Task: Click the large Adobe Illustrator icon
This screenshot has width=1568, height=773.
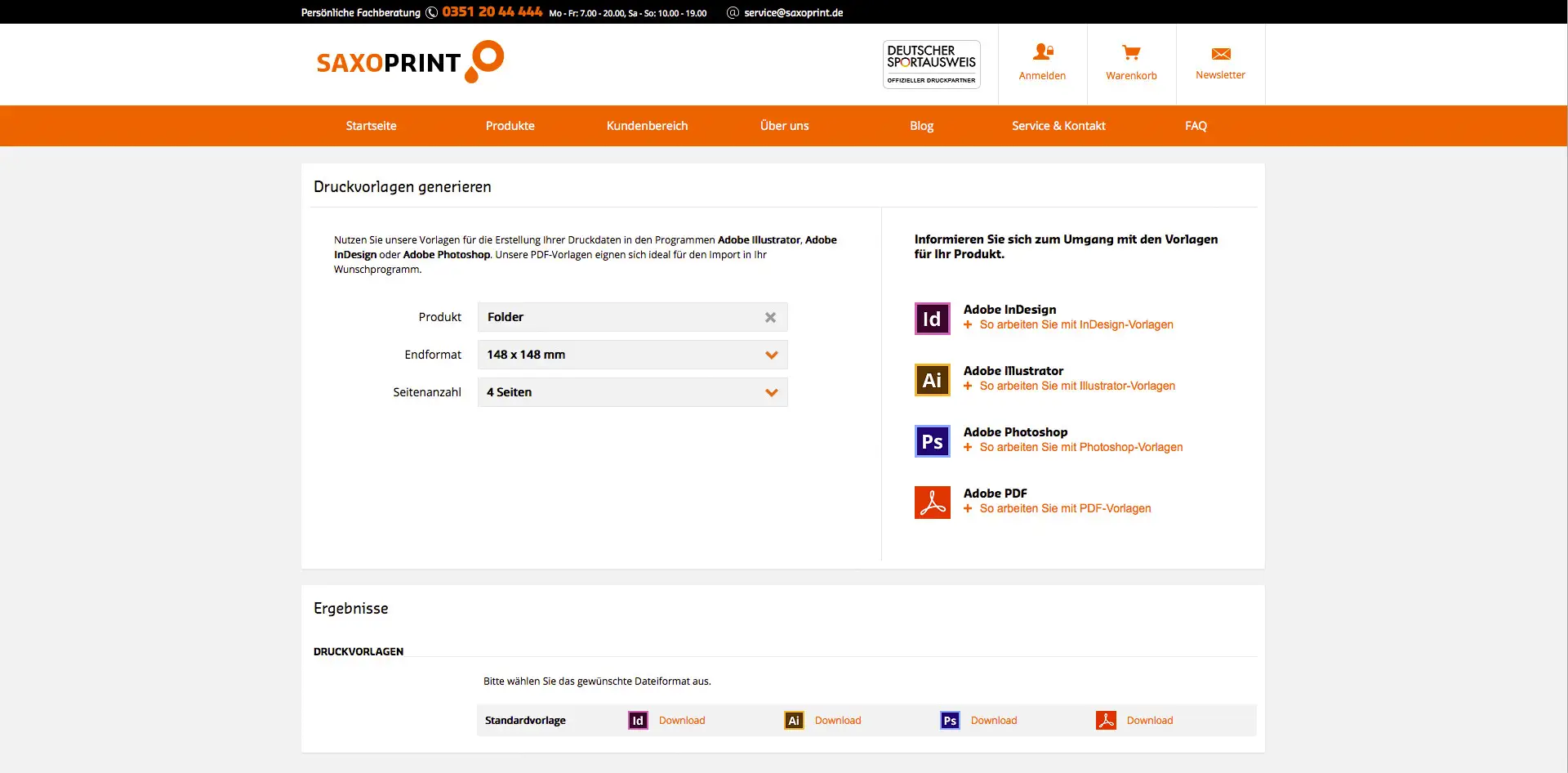Action: click(932, 380)
